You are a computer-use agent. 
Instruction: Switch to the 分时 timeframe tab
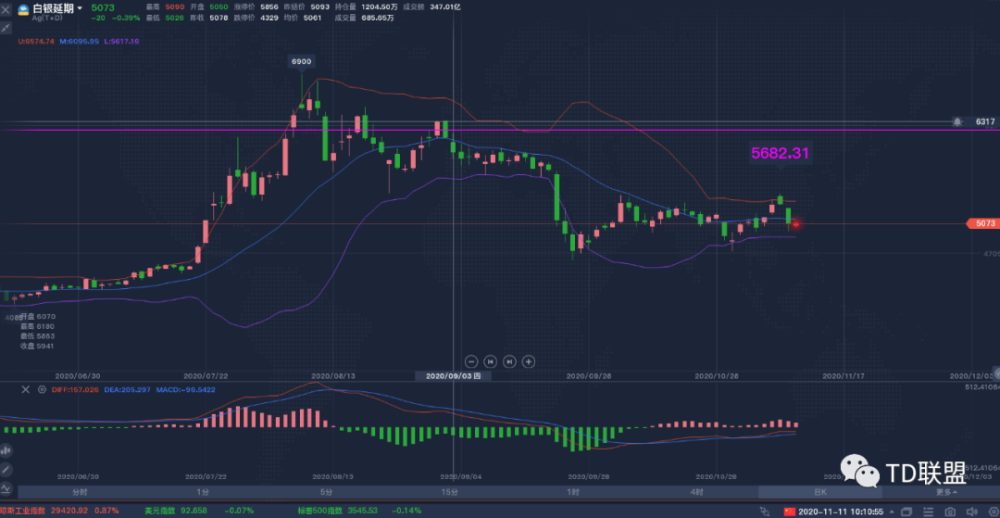pos(79,492)
